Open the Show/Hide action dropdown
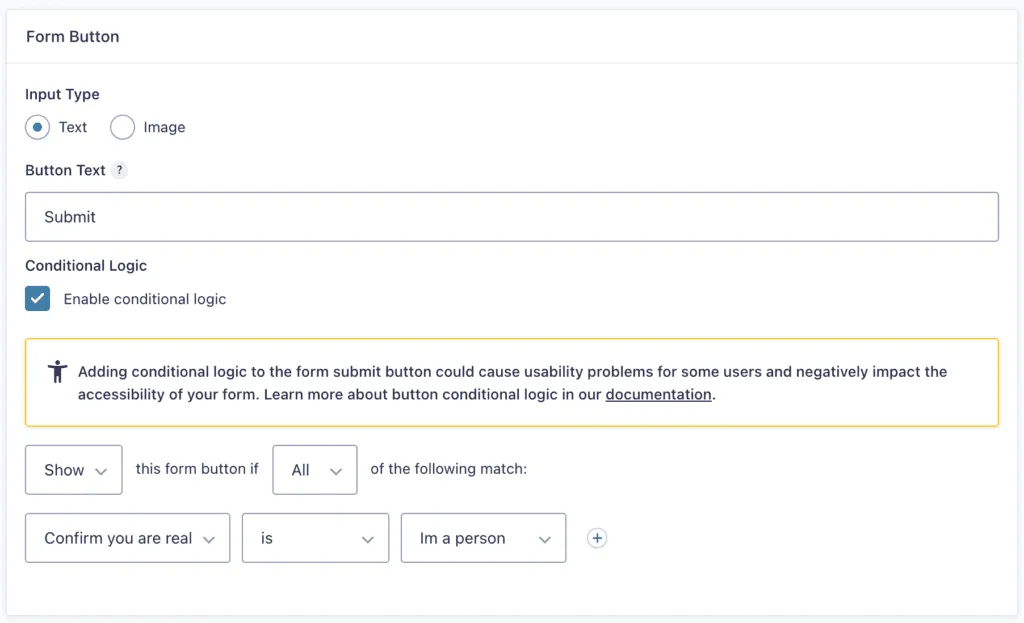 (x=74, y=470)
